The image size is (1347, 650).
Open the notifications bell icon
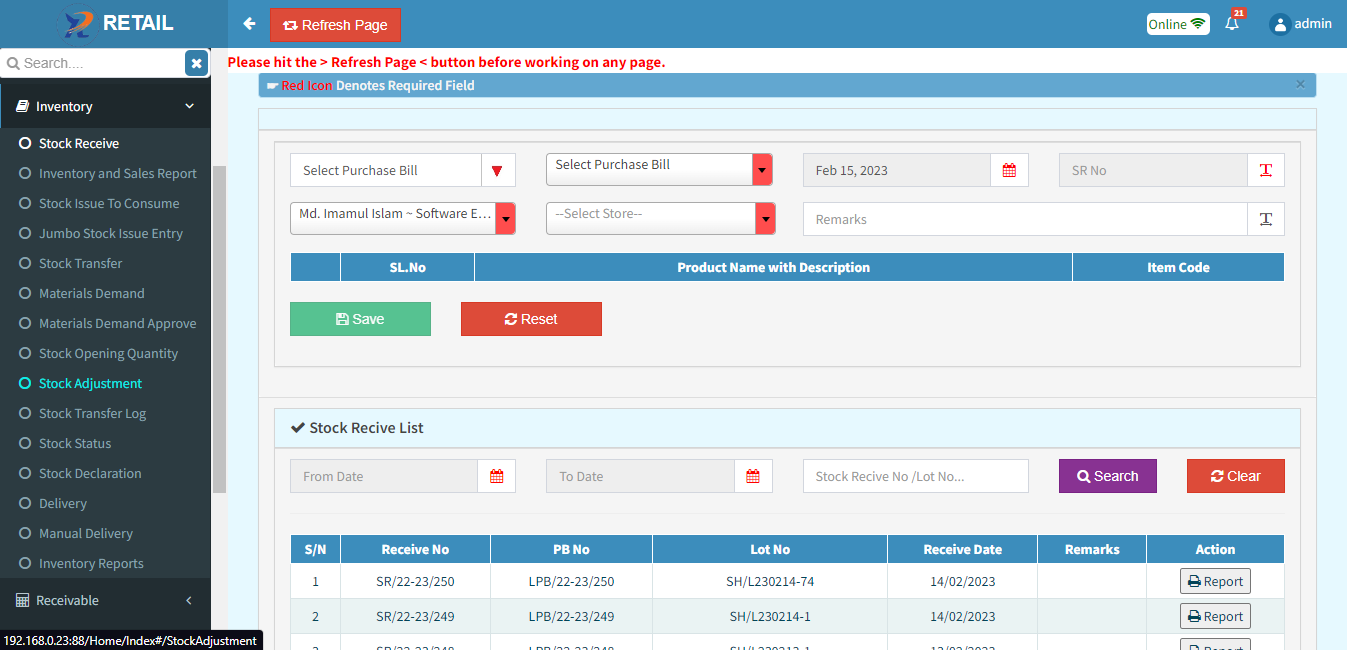pyautogui.click(x=1232, y=24)
